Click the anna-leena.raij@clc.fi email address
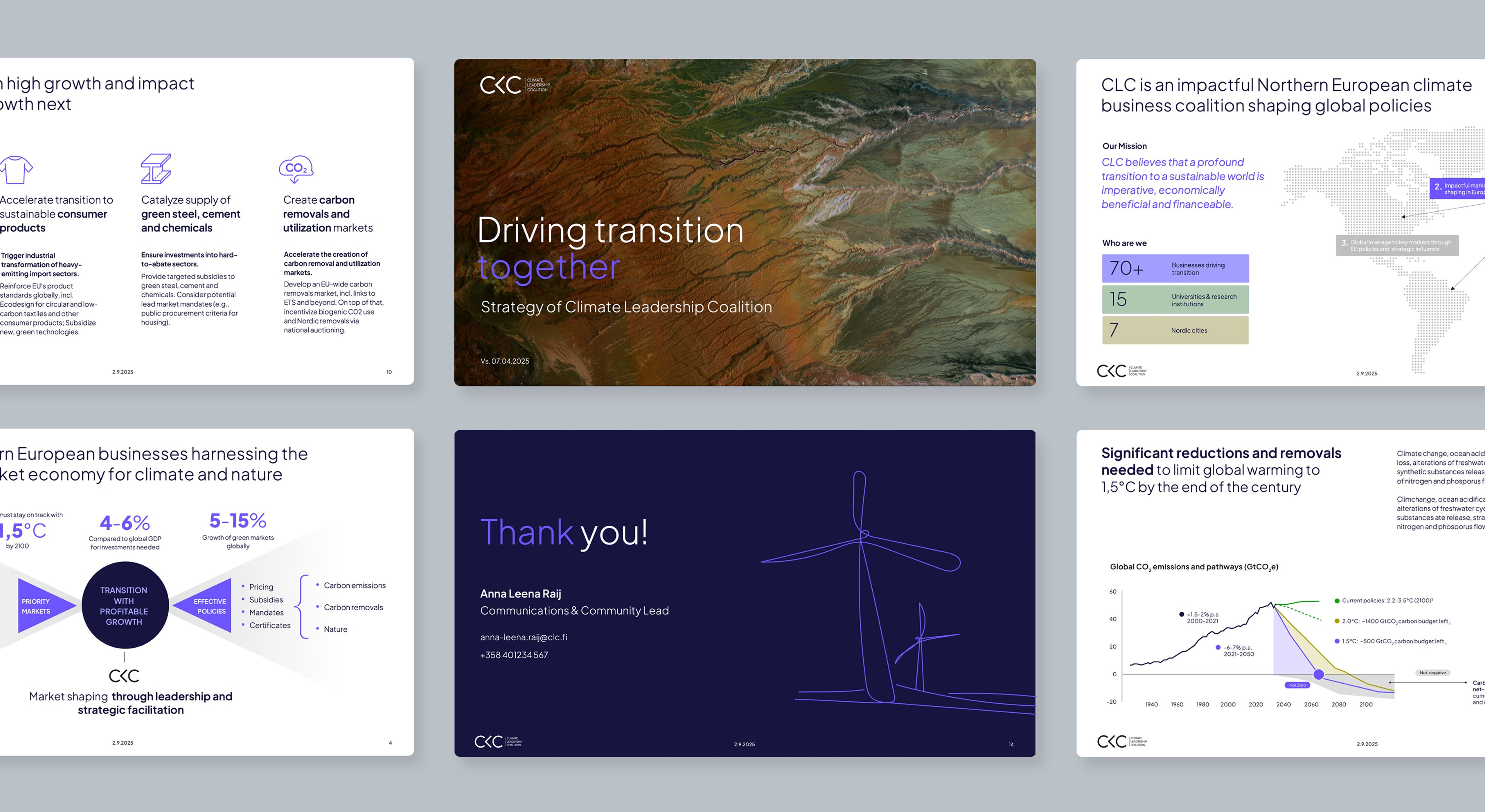This screenshot has width=1485, height=812. tap(523, 637)
